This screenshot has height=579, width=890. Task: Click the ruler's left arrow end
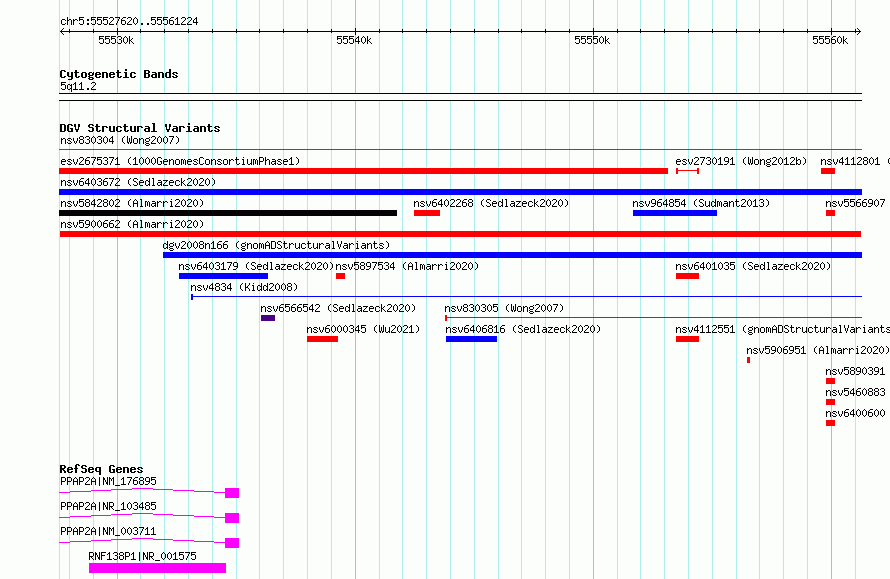click(62, 32)
